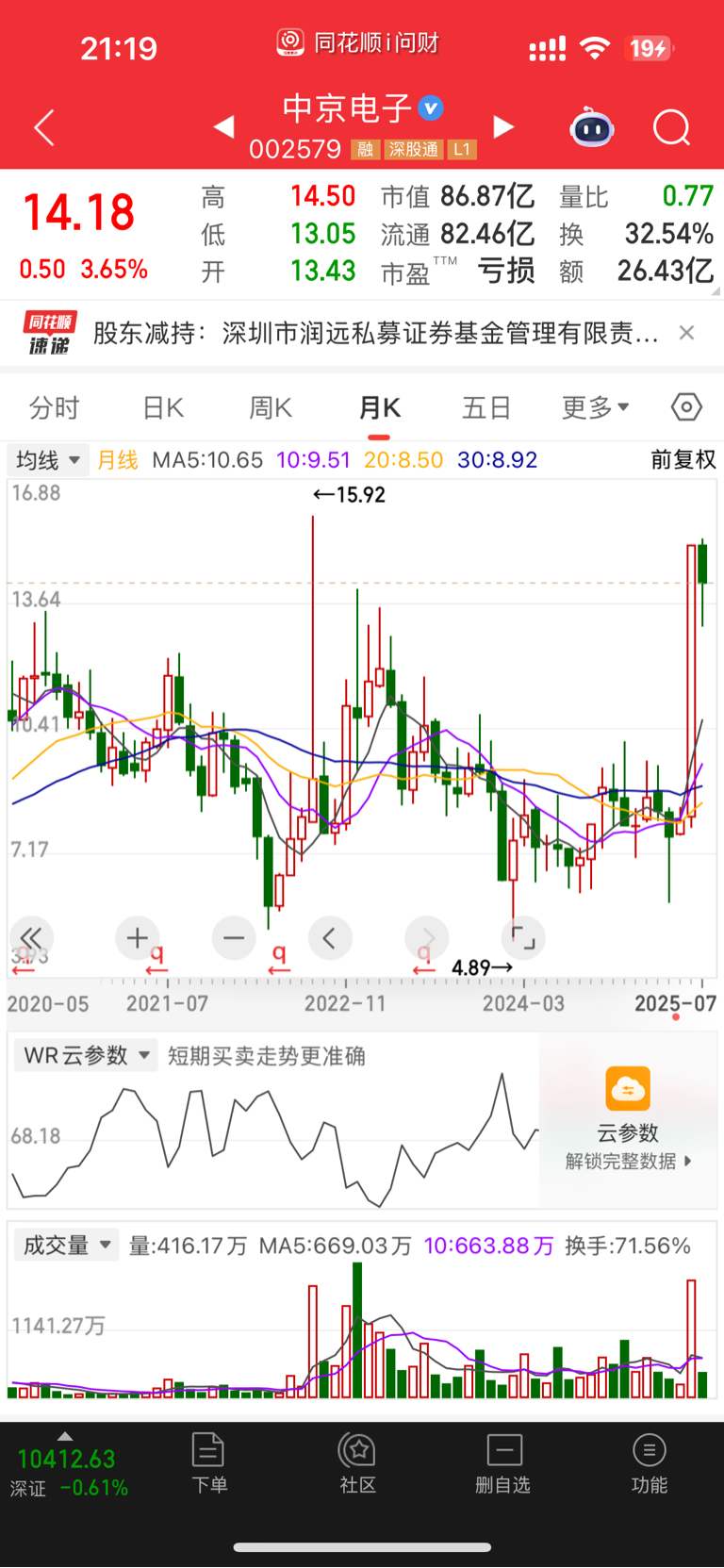Zoom out the chart with minus button
Viewport: 724px width, 1568px height.
[234, 938]
